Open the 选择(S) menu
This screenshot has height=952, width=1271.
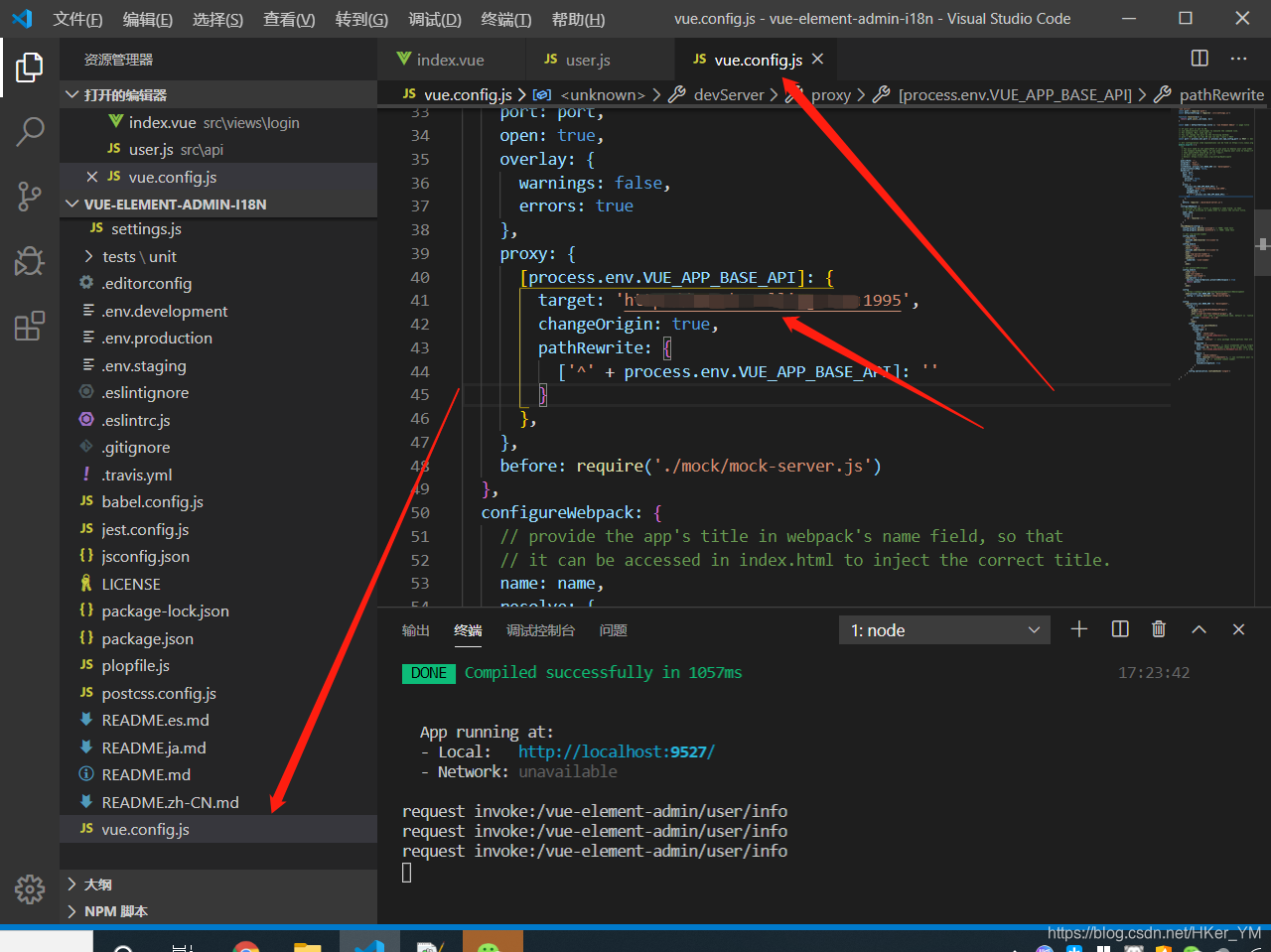pos(217,19)
